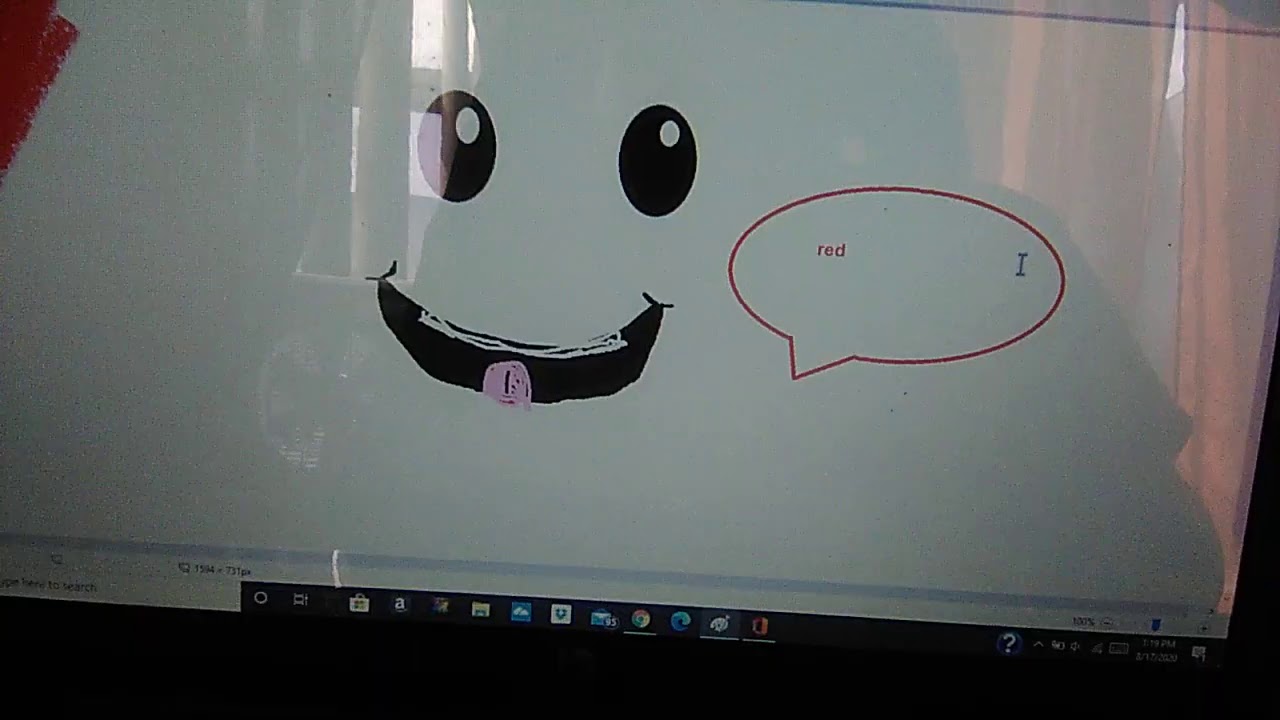1280x720 pixels.
Task: Open Task View on the taskbar
Action: 300,600
